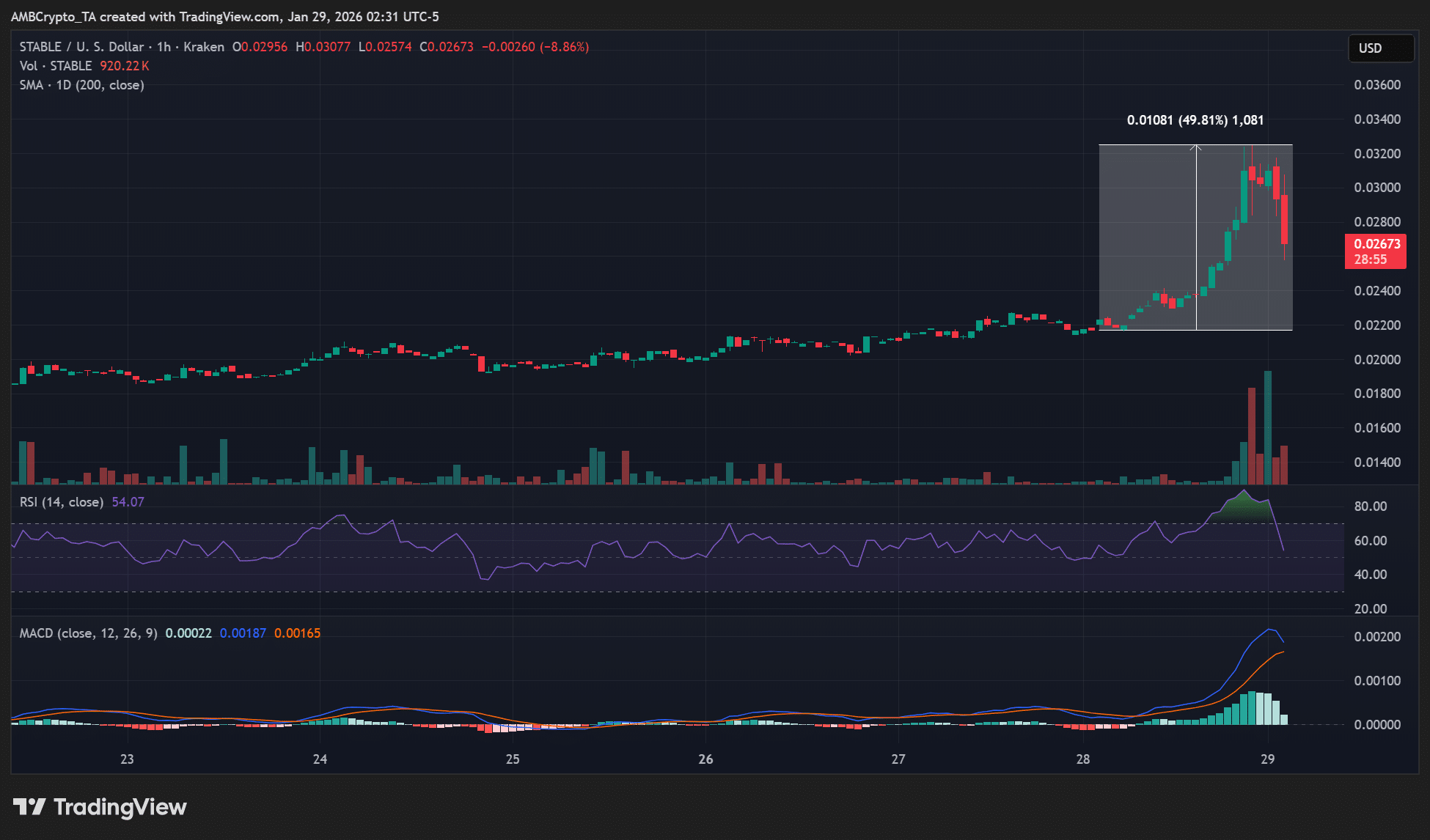The width and height of the screenshot is (1430, 840).
Task: Click the price range measurement arrow overlay
Action: pos(1196,235)
